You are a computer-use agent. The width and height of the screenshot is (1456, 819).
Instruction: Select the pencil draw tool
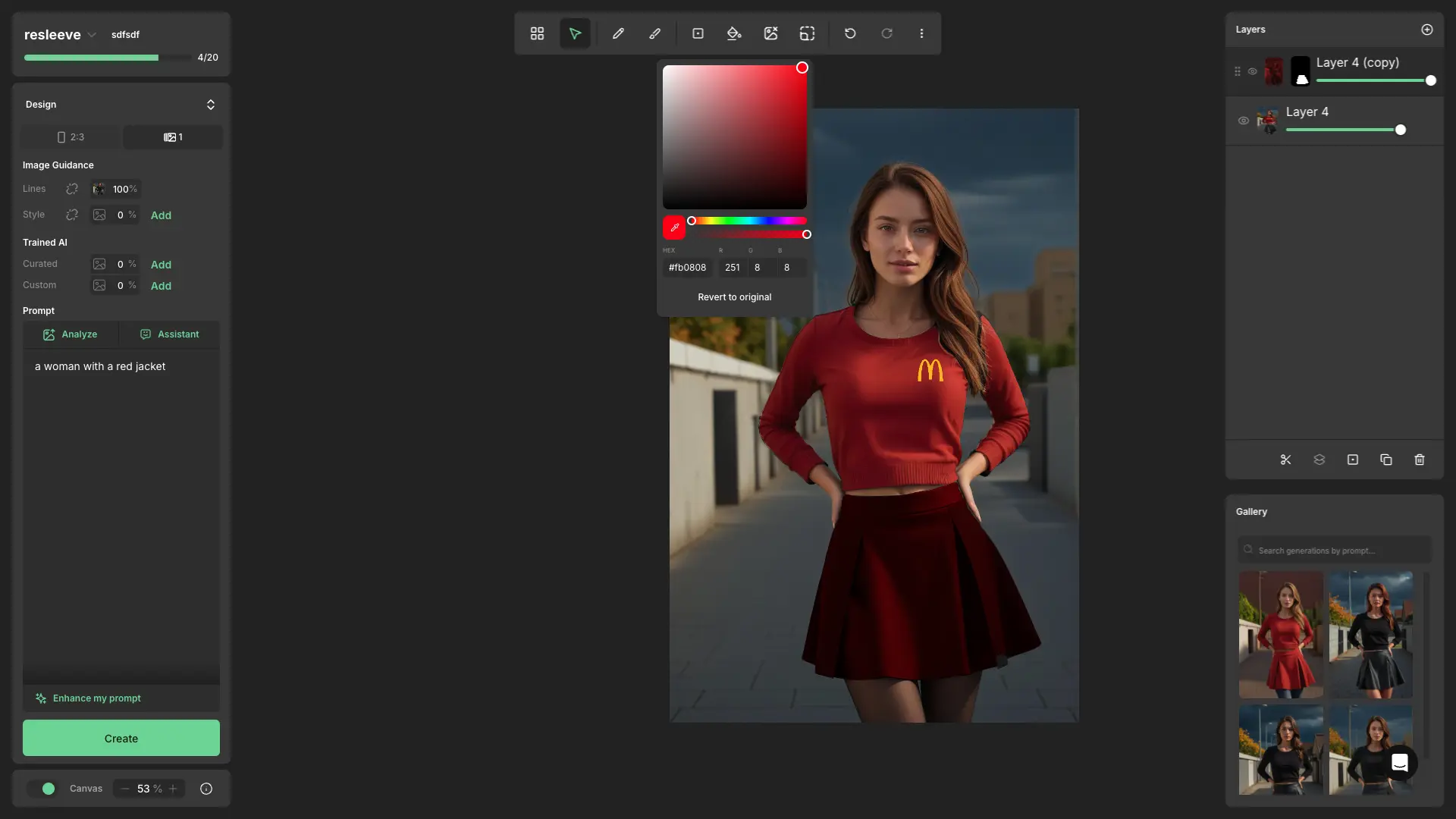pos(618,33)
